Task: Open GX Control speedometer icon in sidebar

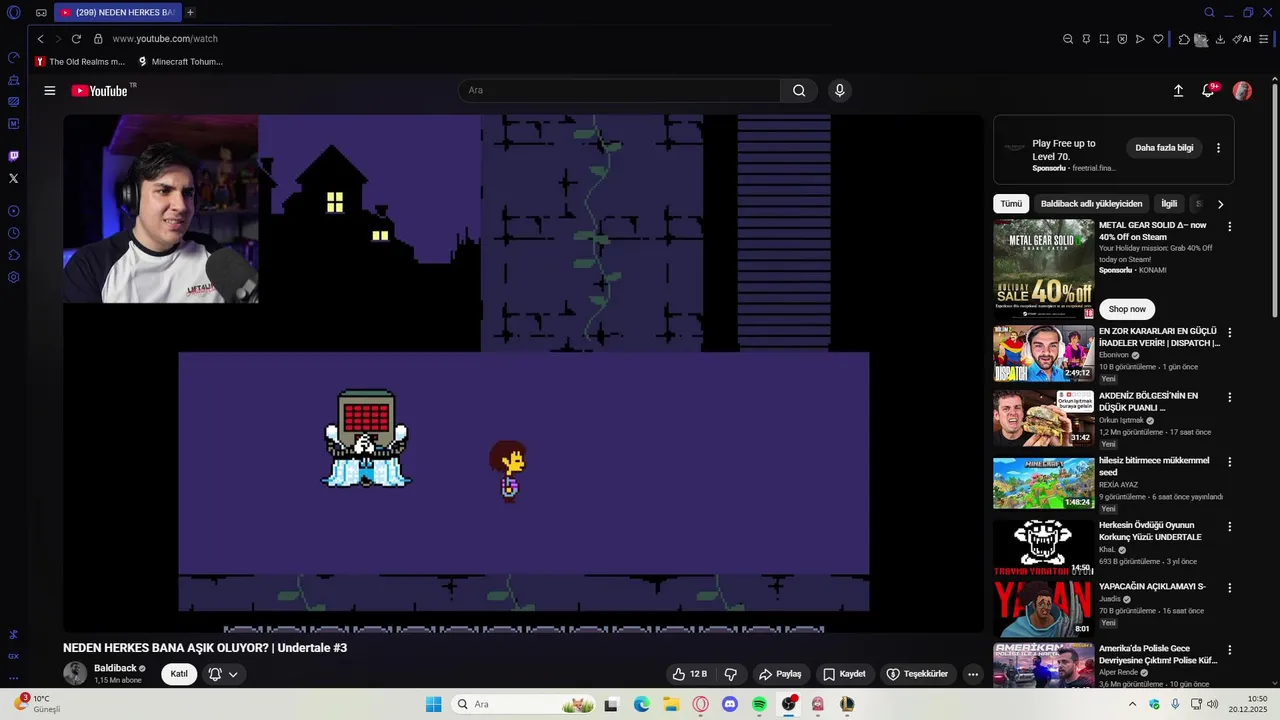Action: point(13,58)
